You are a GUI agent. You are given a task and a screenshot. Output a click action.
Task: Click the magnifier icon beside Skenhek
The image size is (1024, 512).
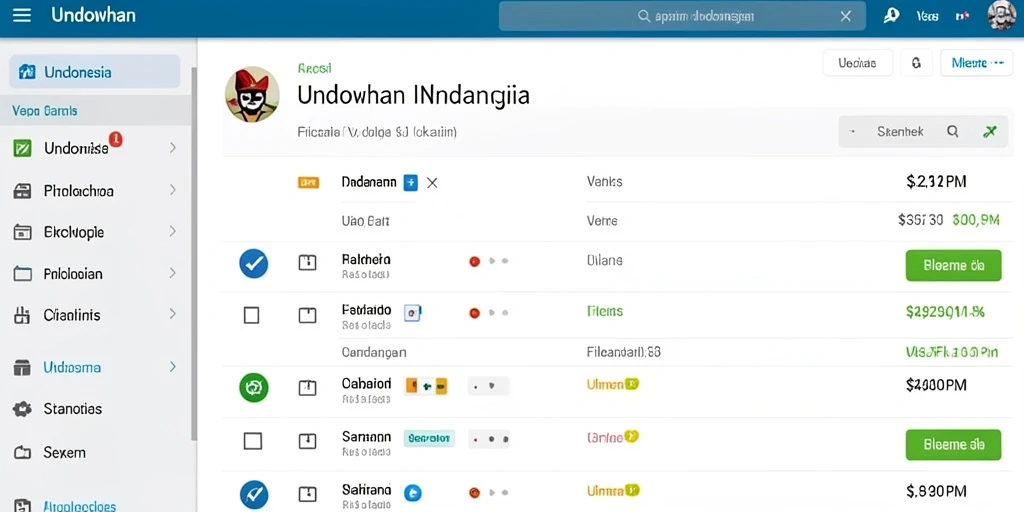[x=953, y=132]
